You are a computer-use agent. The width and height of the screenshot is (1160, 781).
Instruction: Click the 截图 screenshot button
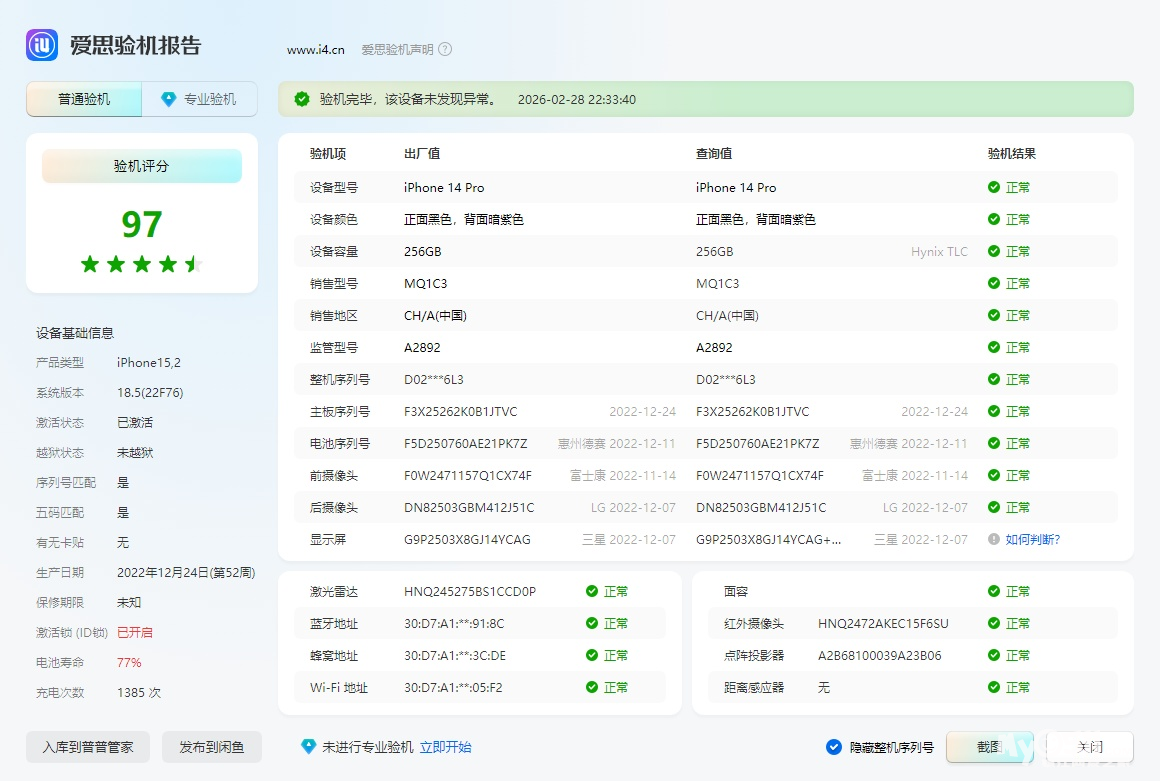pos(989,747)
